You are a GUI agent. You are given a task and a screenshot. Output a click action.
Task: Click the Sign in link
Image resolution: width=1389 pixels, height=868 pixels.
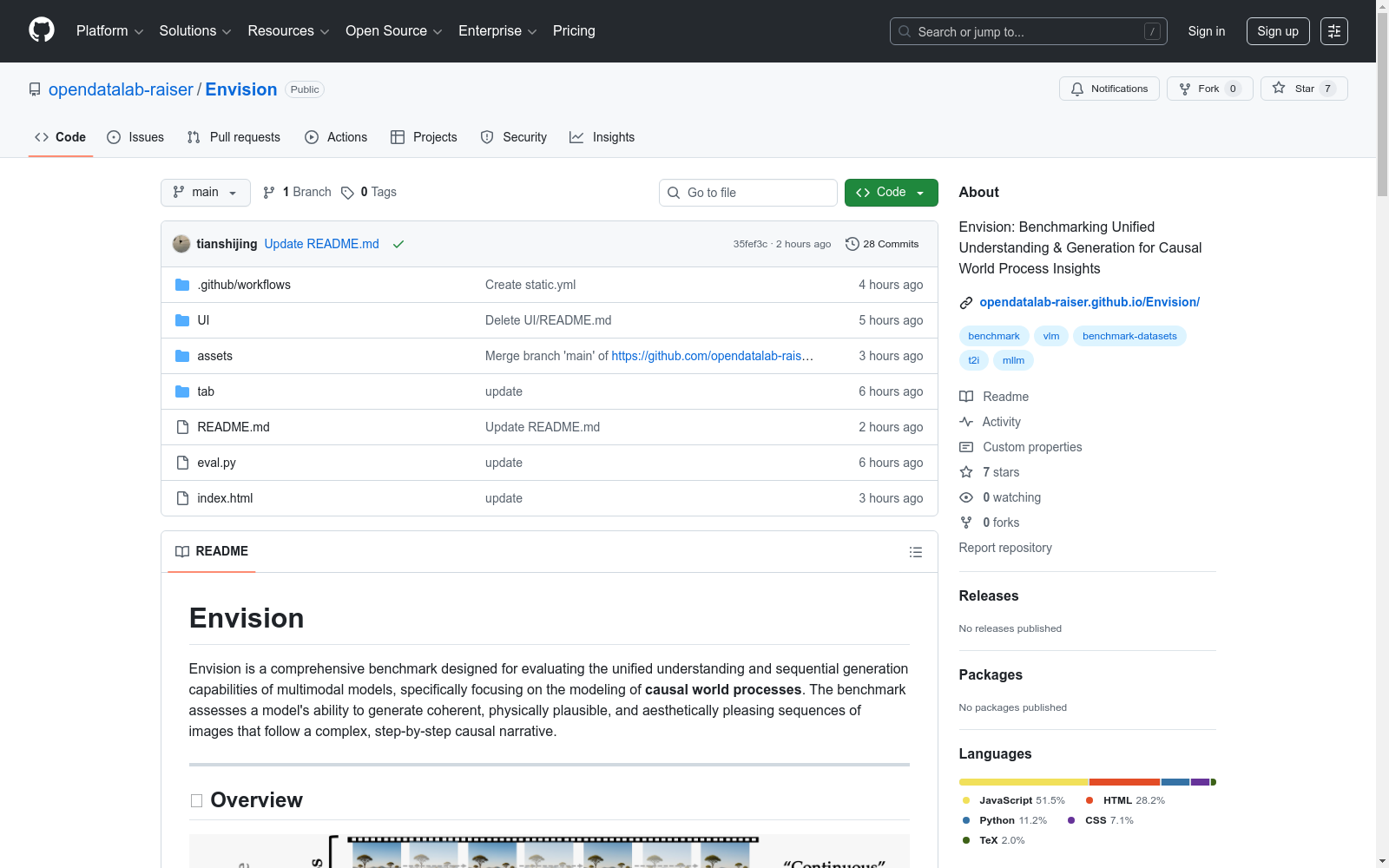pos(1207,31)
